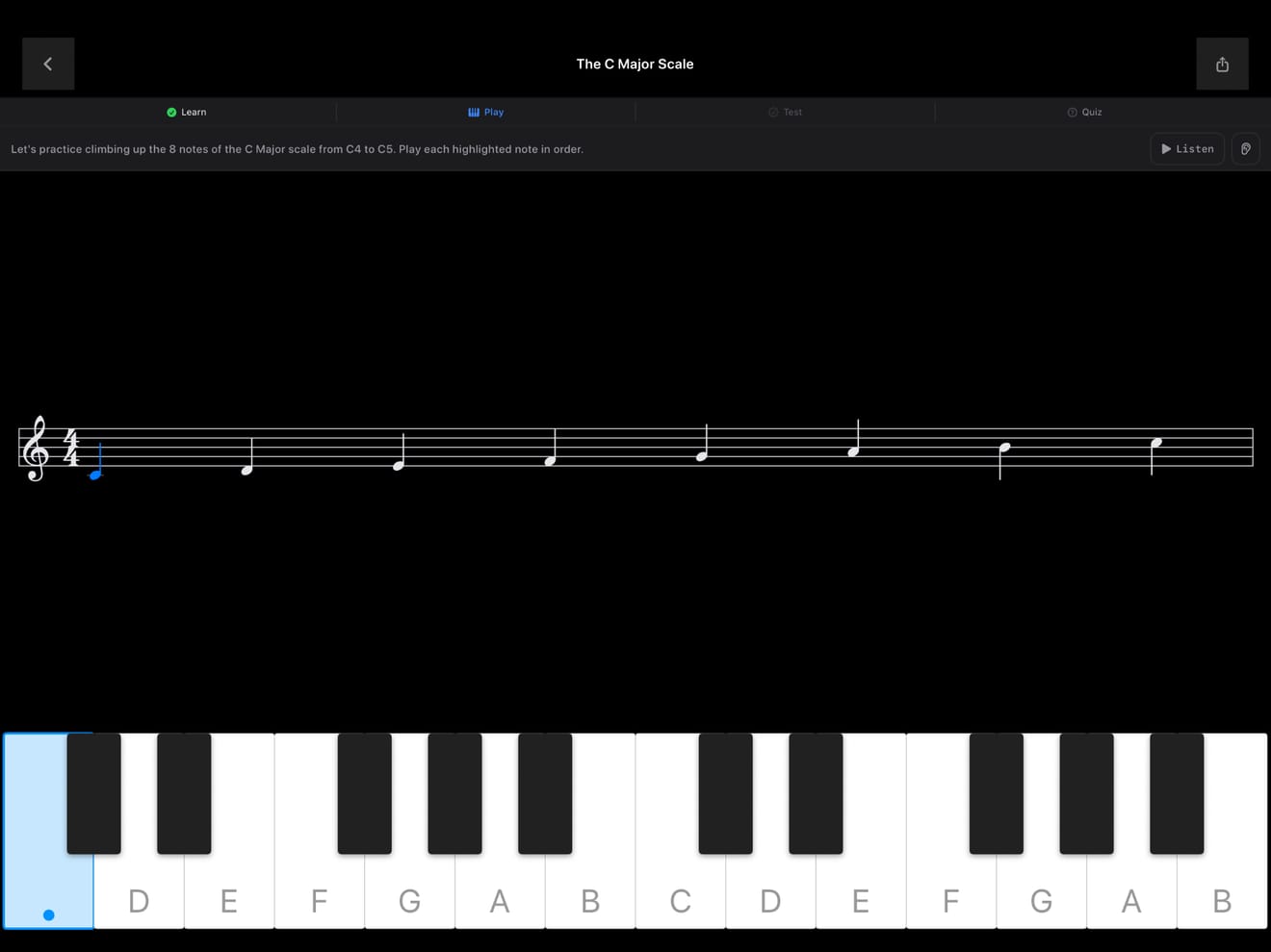Click the treble clef symbol

(x=36, y=449)
